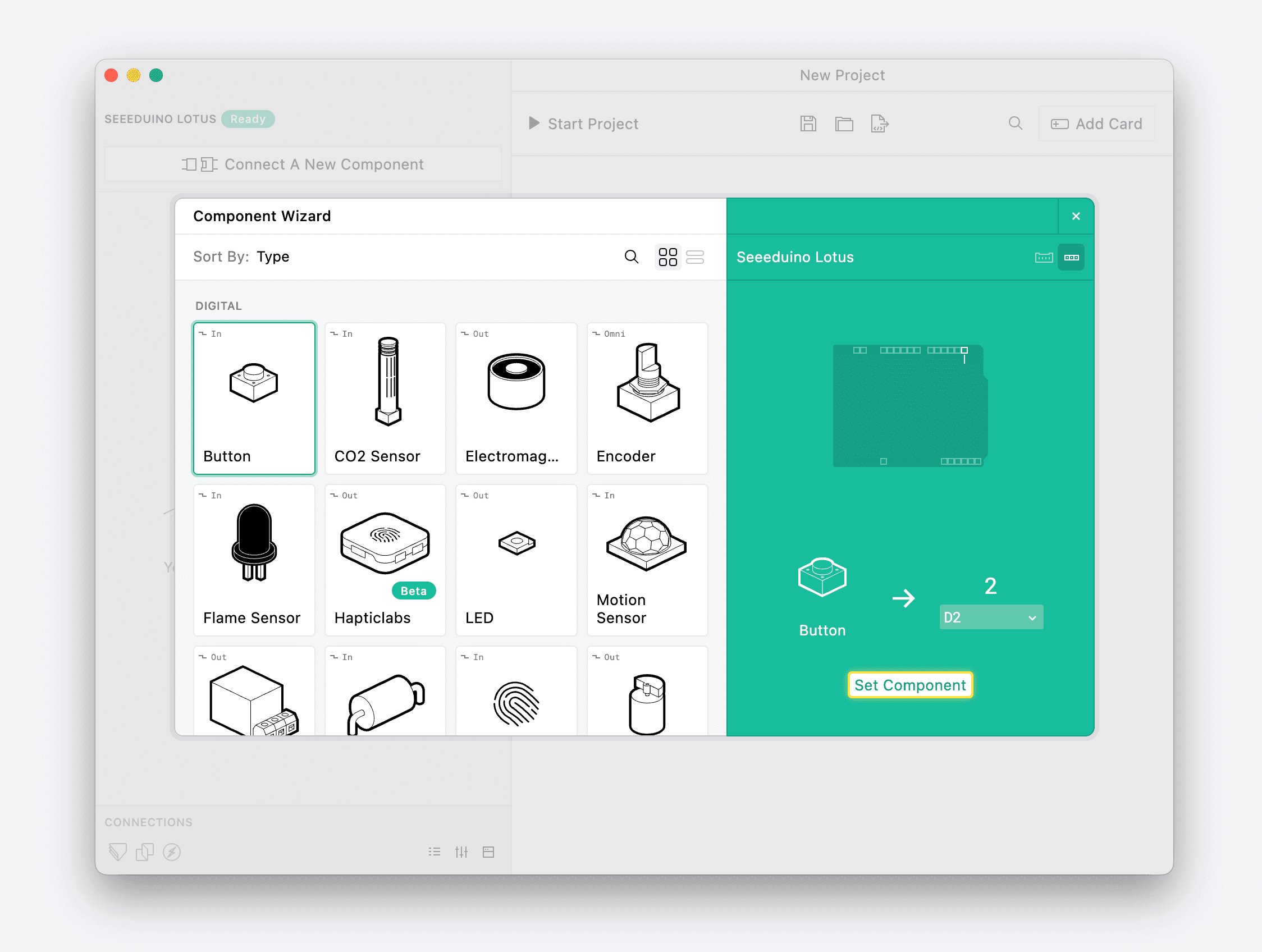The width and height of the screenshot is (1262, 952).
Task: Select the Motion Sensor component tile
Action: (647, 561)
